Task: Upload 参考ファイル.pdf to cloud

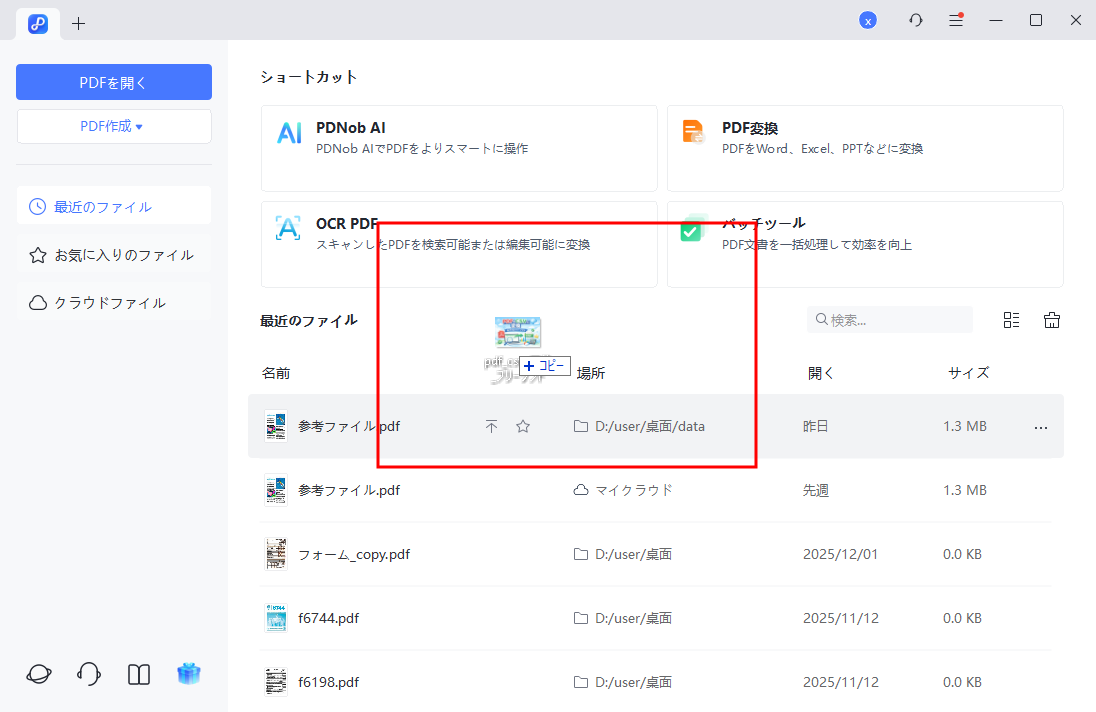Action: pyautogui.click(x=492, y=426)
